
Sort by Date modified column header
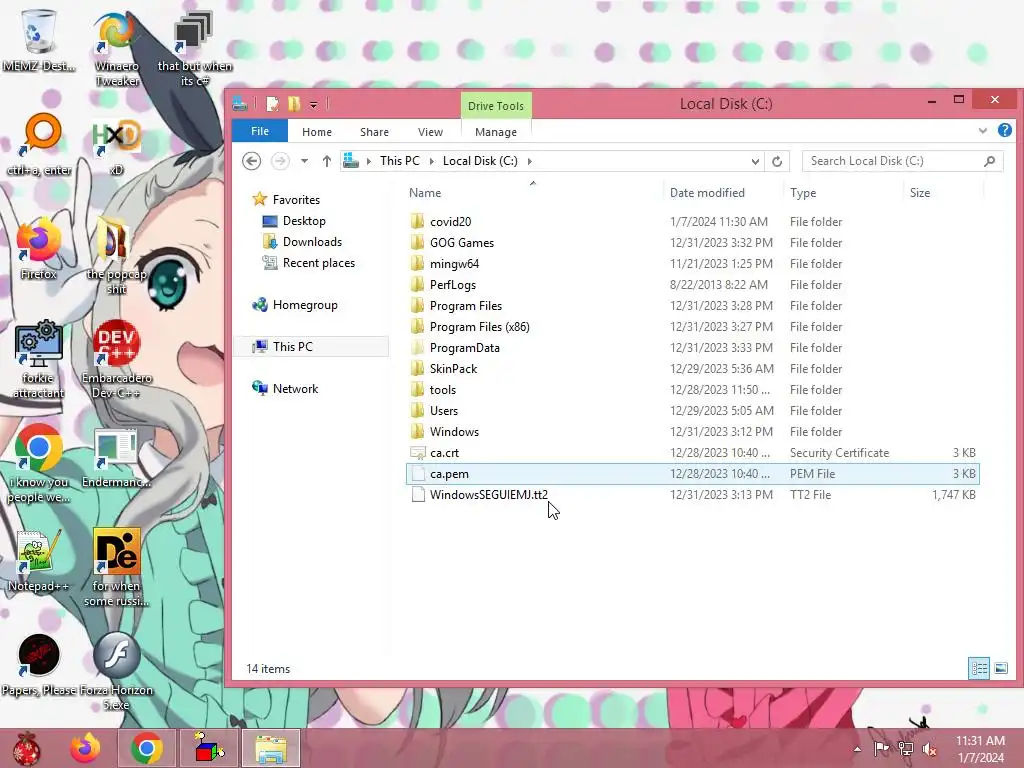(x=724, y=193)
